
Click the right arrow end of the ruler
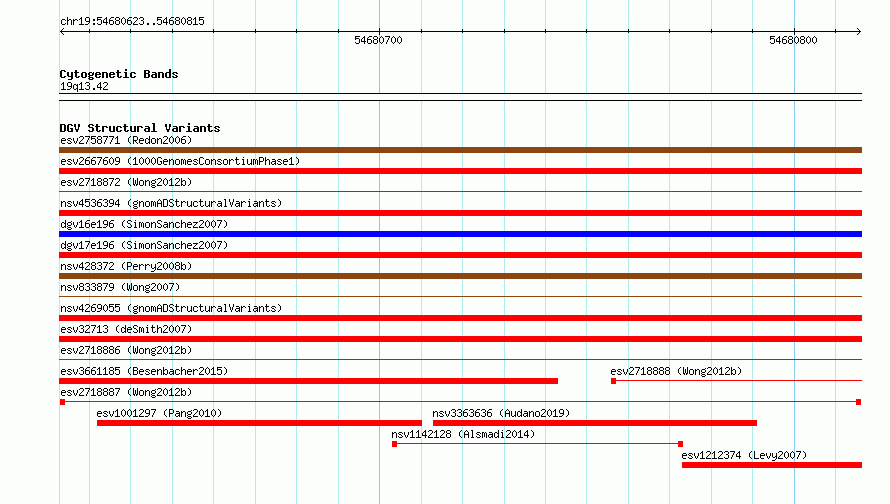click(859, 31)
